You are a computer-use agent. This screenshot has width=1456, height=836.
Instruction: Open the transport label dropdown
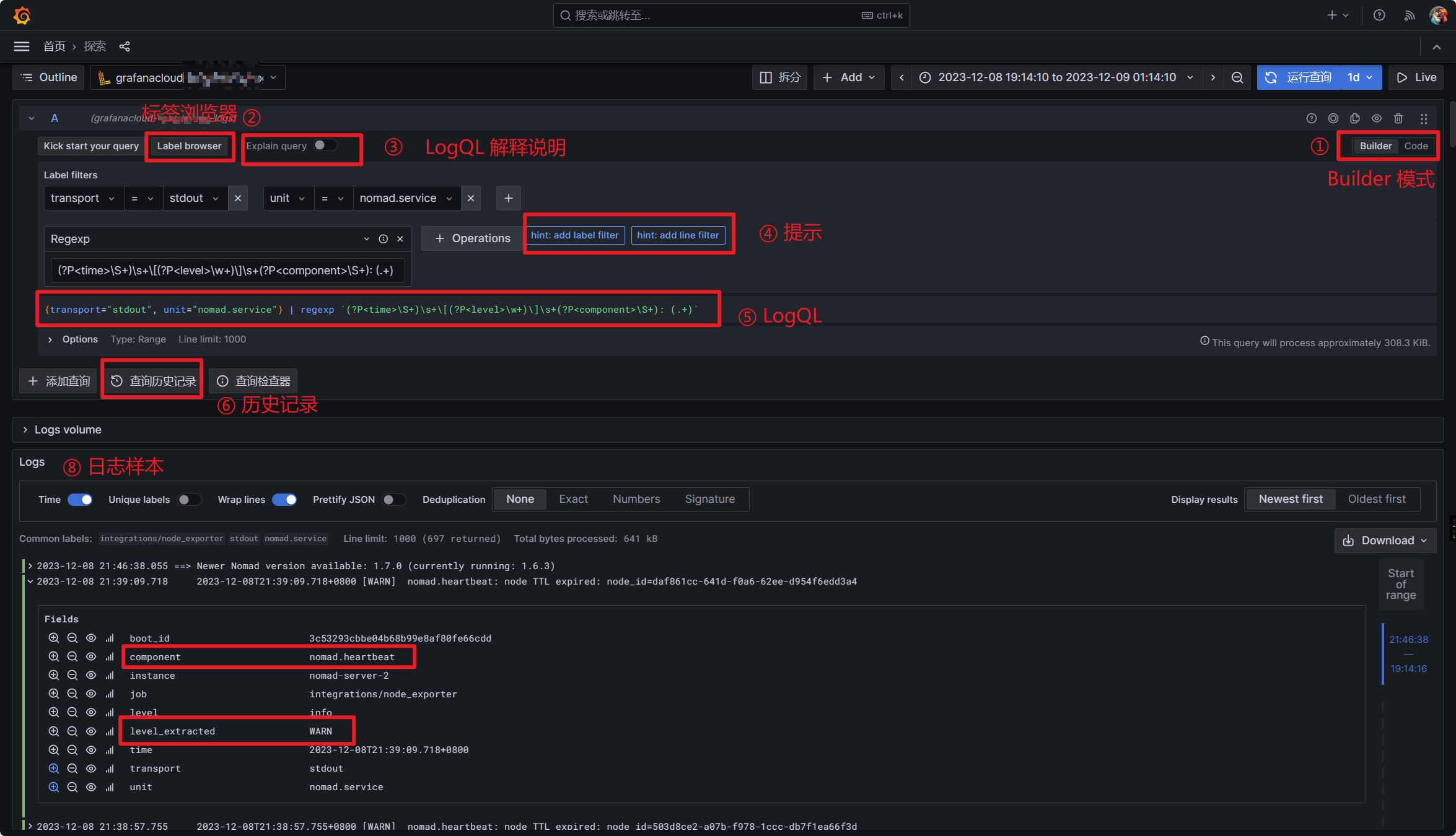click(83, 198)
